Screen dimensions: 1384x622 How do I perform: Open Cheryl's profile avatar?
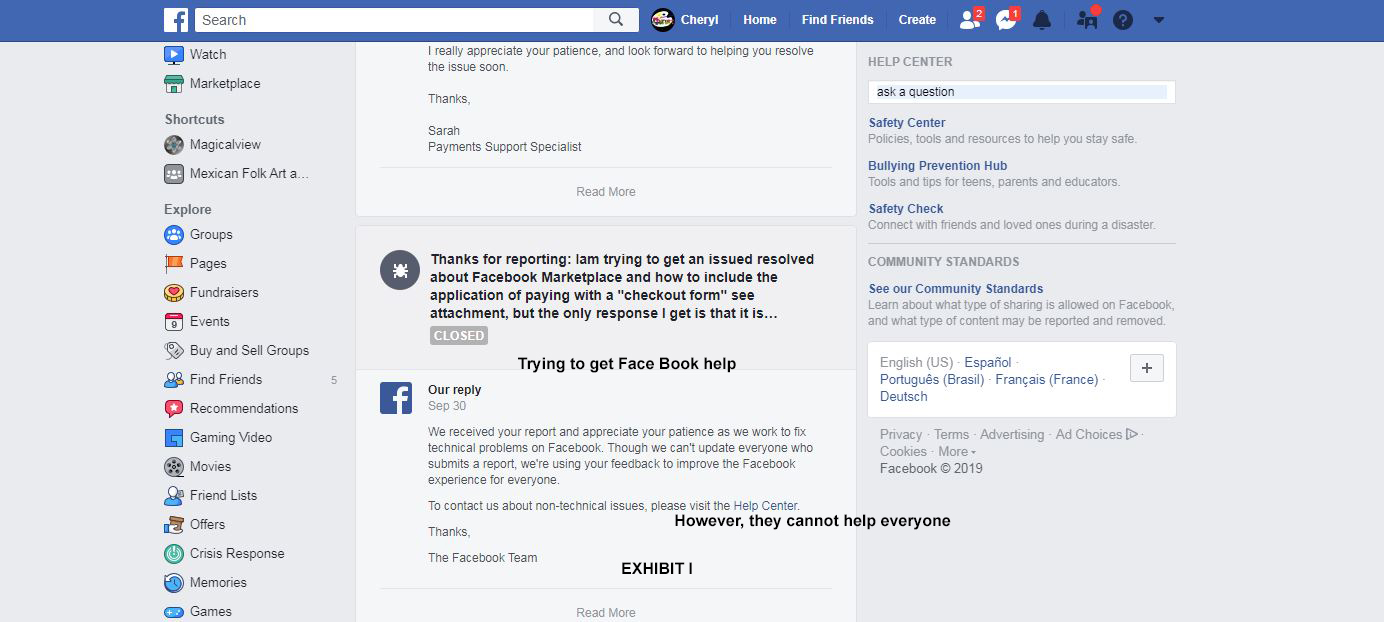tap(662, 20)
